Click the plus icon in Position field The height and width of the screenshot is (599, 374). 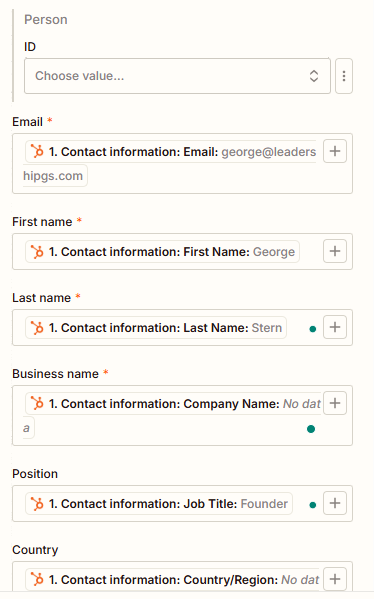[335, 503]
